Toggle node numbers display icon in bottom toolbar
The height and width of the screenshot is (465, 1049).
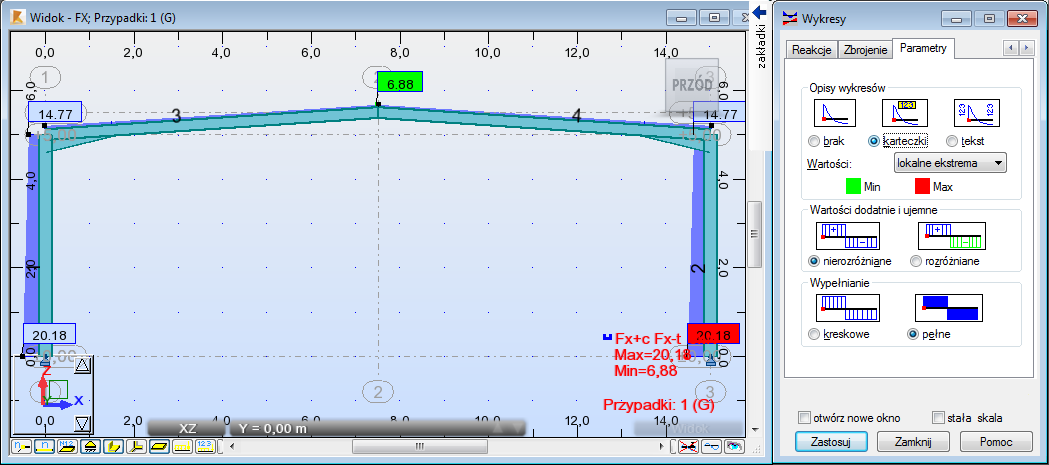tap(21, 446)
